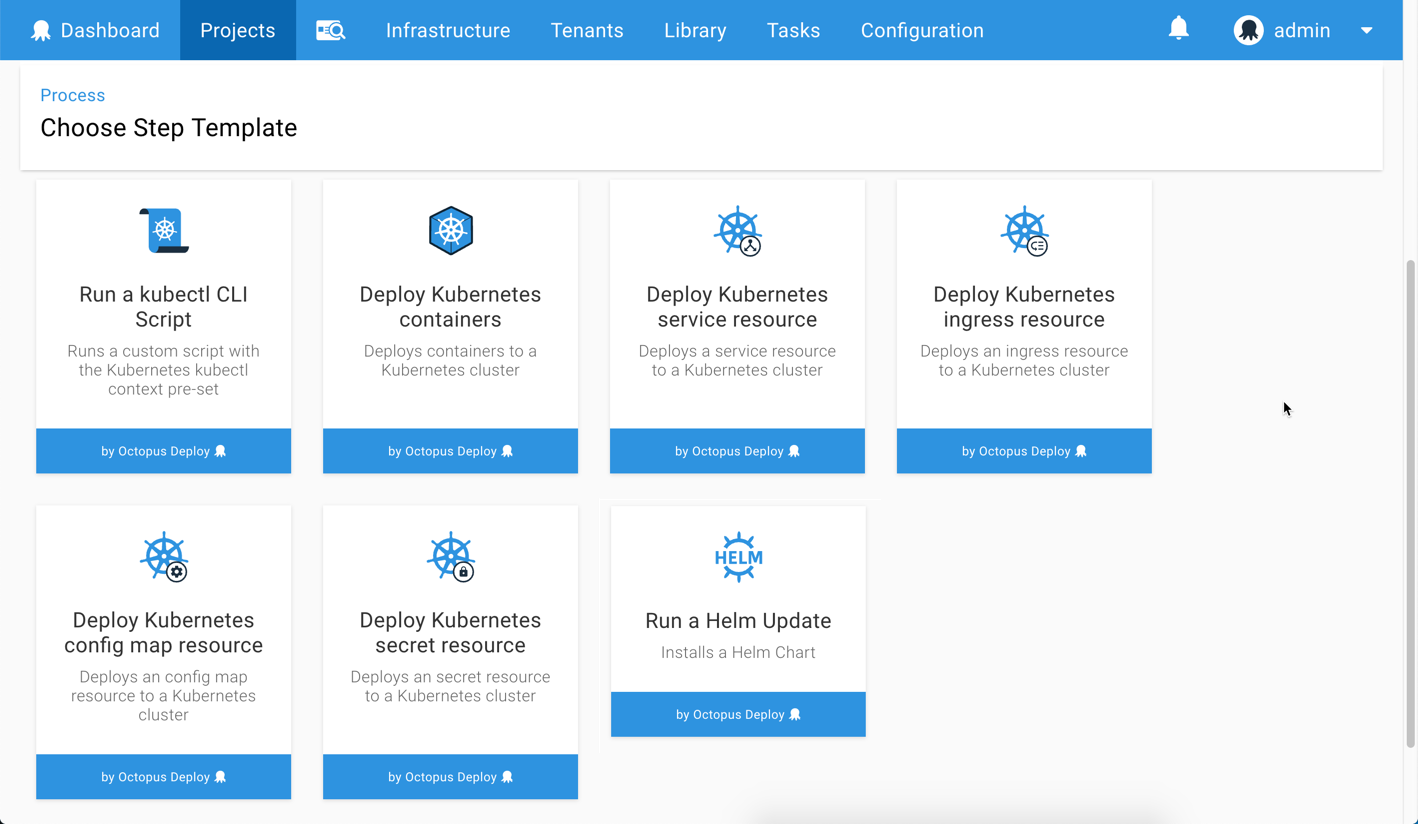1418x824 pixels.
Task: Select the Kubernetes ingress resource icon
Action: [x=1024, y=229]
